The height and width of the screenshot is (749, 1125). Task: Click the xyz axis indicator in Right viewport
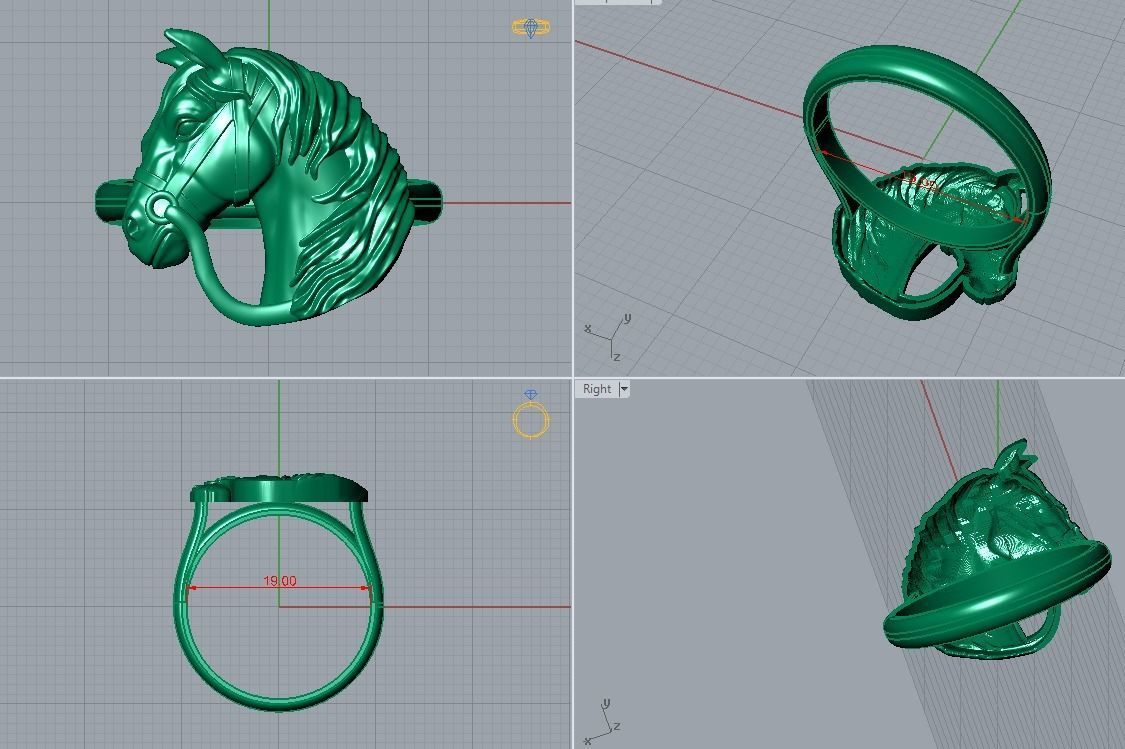603,722
